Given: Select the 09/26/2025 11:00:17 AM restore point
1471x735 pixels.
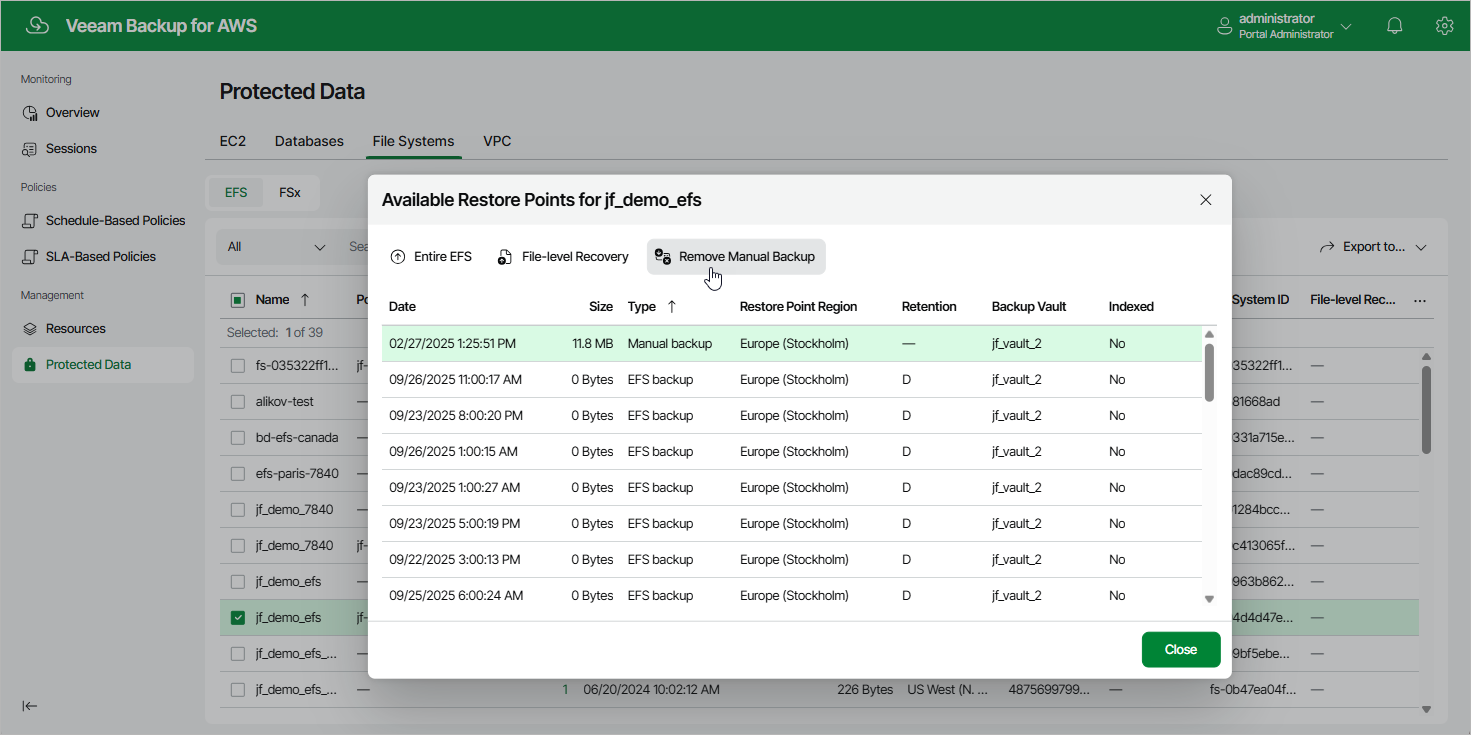Looking at the screenshot, I should (x=791, y=380).
